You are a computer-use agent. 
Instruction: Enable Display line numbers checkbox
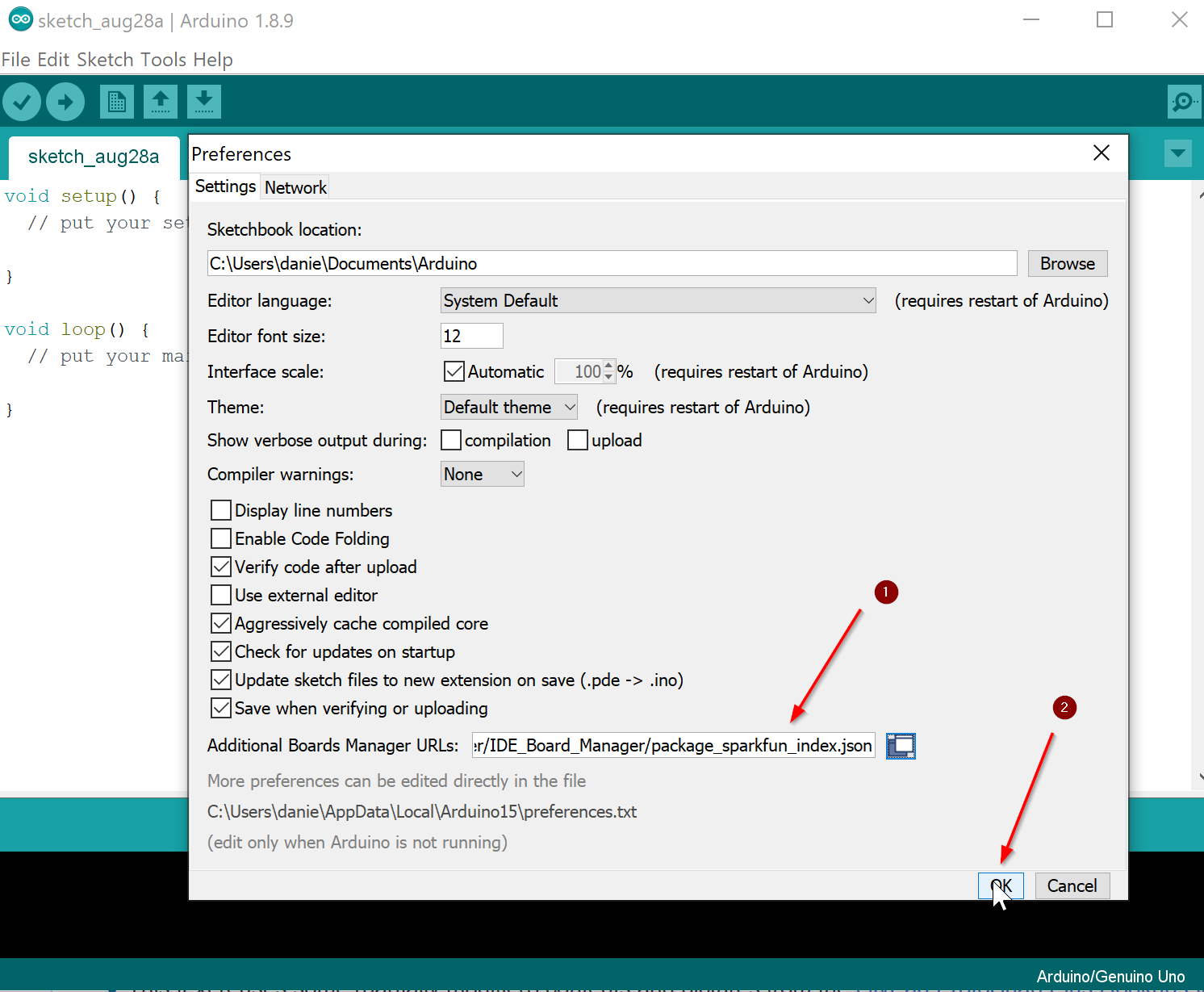pos(221,510)
